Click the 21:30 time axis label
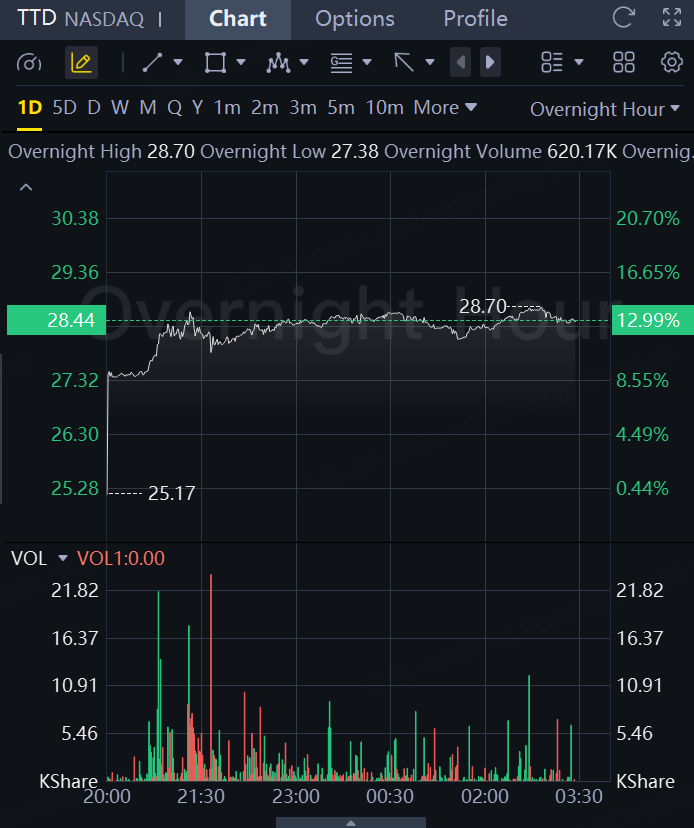This screenshot has height=828, width=694. (x=201, y=796)
